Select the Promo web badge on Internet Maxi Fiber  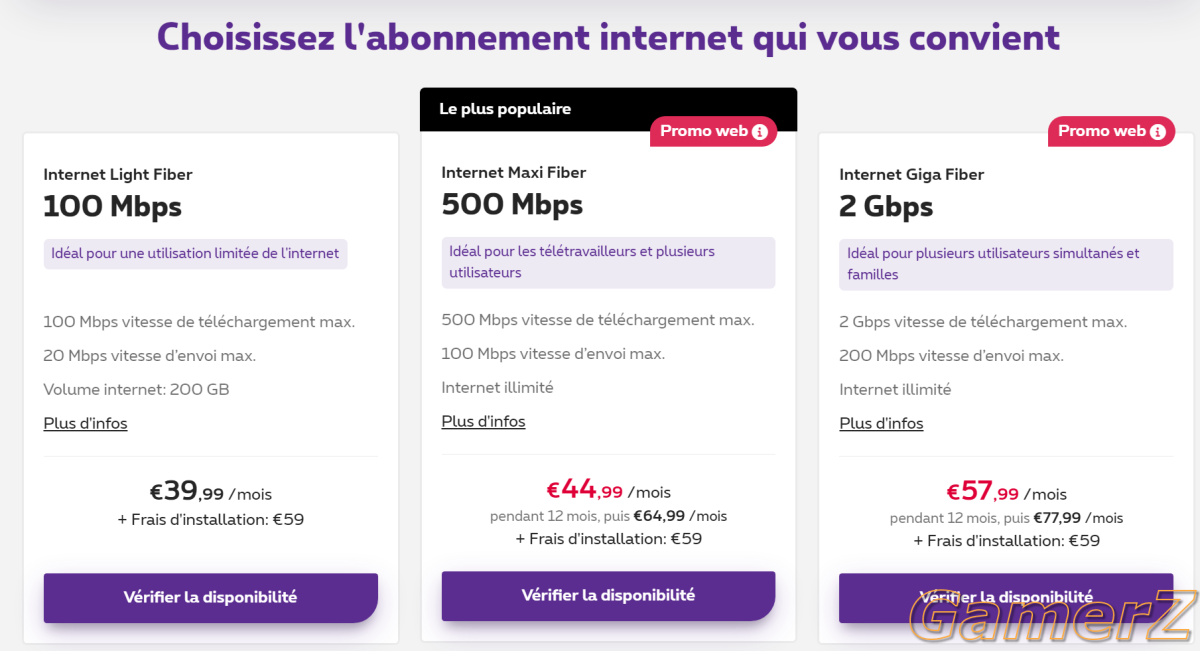point(714,131)
